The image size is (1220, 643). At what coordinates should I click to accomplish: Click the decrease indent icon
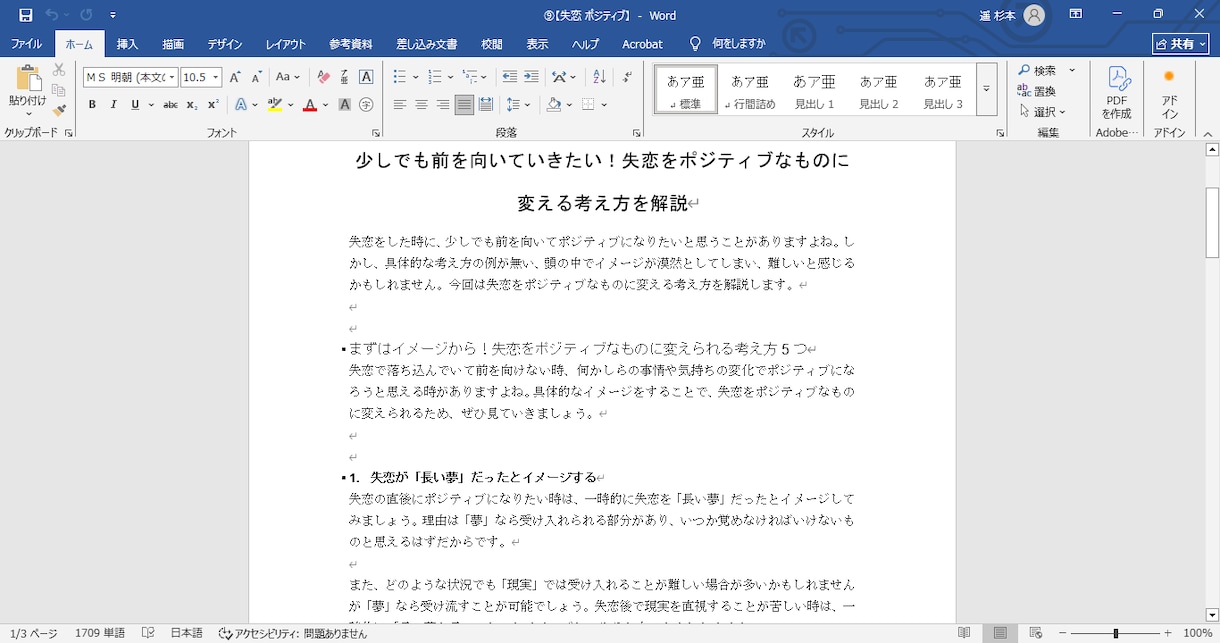click(510, 77)
